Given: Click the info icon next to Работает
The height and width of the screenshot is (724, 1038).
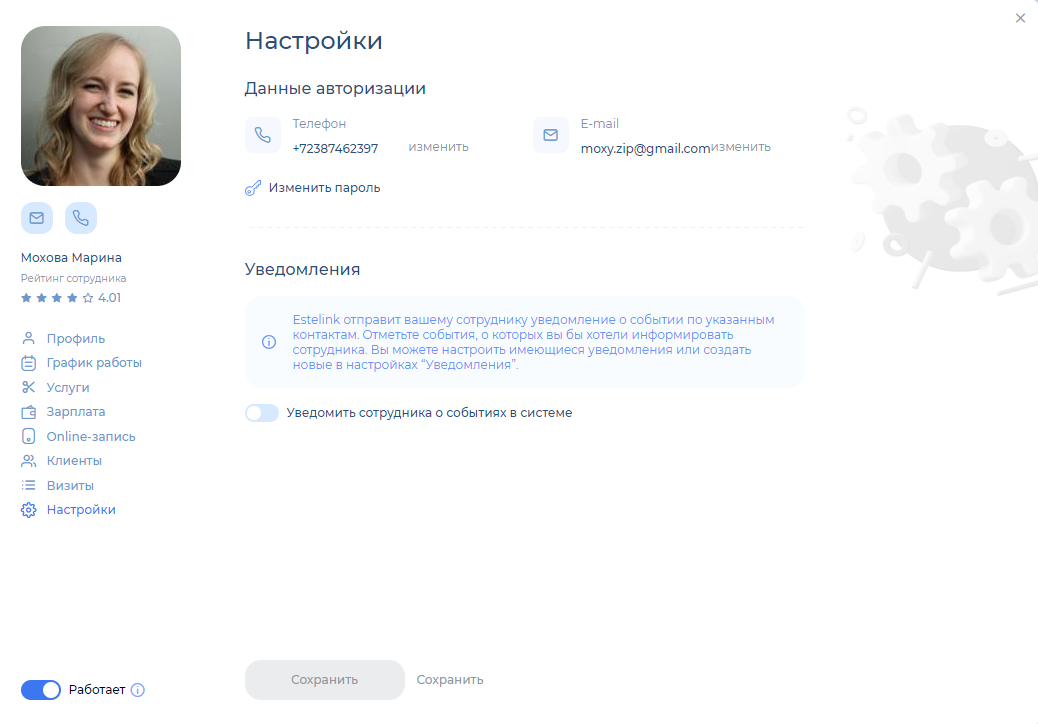Looking at the screenshot, I should tap(138, 690).
